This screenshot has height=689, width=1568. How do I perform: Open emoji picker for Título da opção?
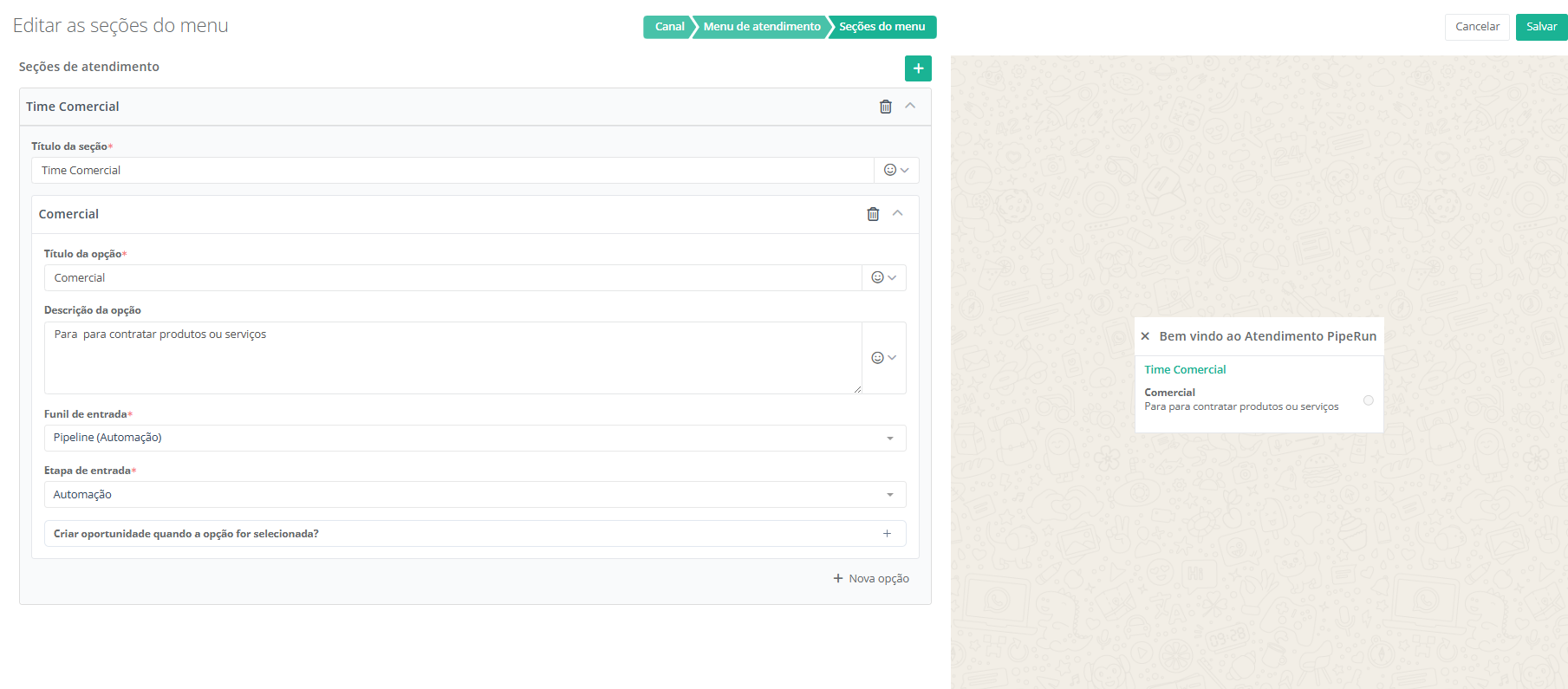(883, 278)
